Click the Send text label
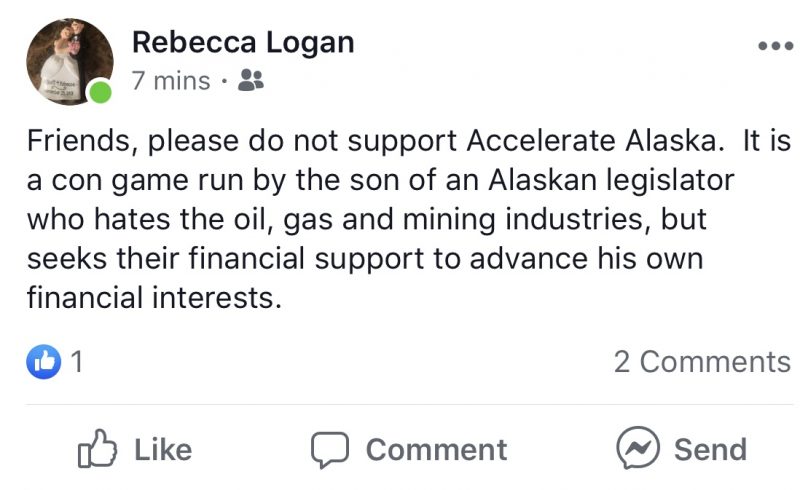This screenshot has height=490, width=800. [x=711, y=450]
